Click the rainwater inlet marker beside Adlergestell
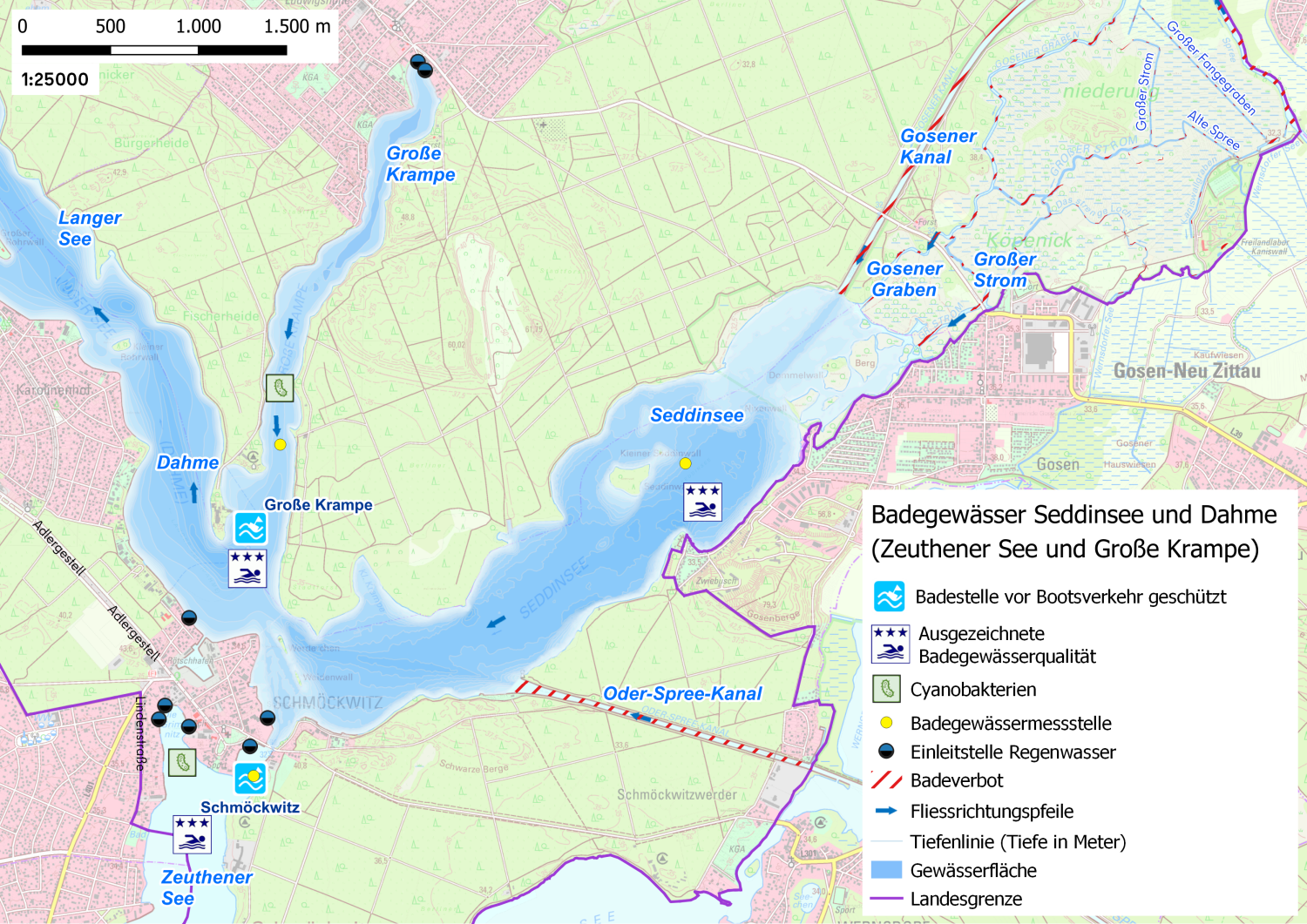Viewport: 1307px width, 924px height. [188, 617]
